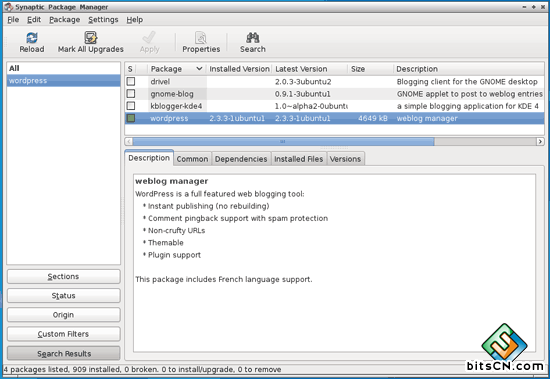Screen dimensions: 550x379
Task: Click the Package column sort arrow
Action: [199, 68]
